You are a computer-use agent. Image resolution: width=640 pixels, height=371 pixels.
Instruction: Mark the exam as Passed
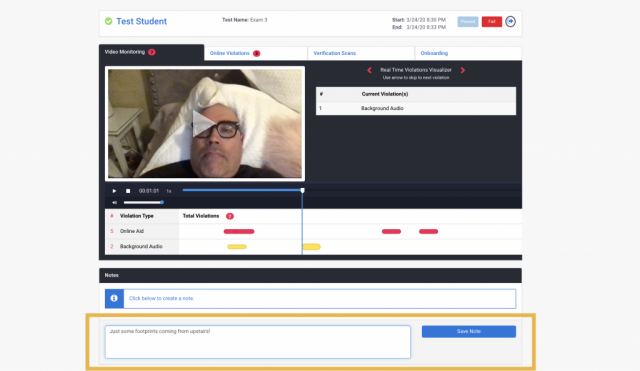point(468,22)
